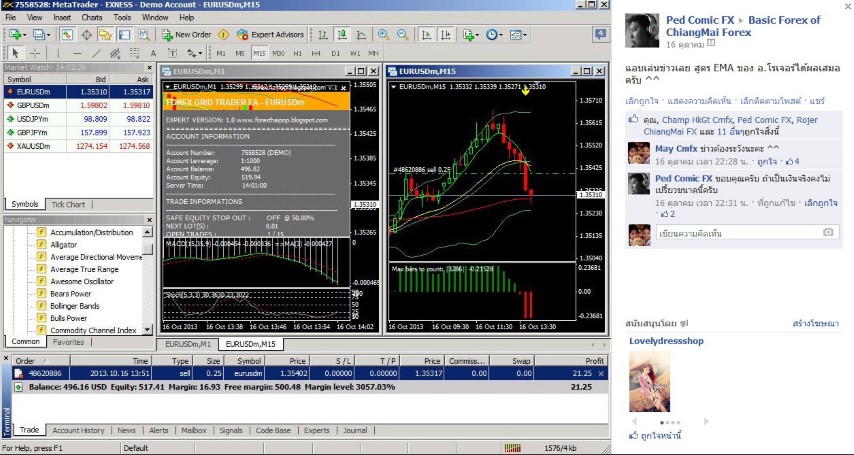Select GBPUSDm in Market Watch
The width and height of the screenshot is (854, 455).
click(x=78, y=106)
